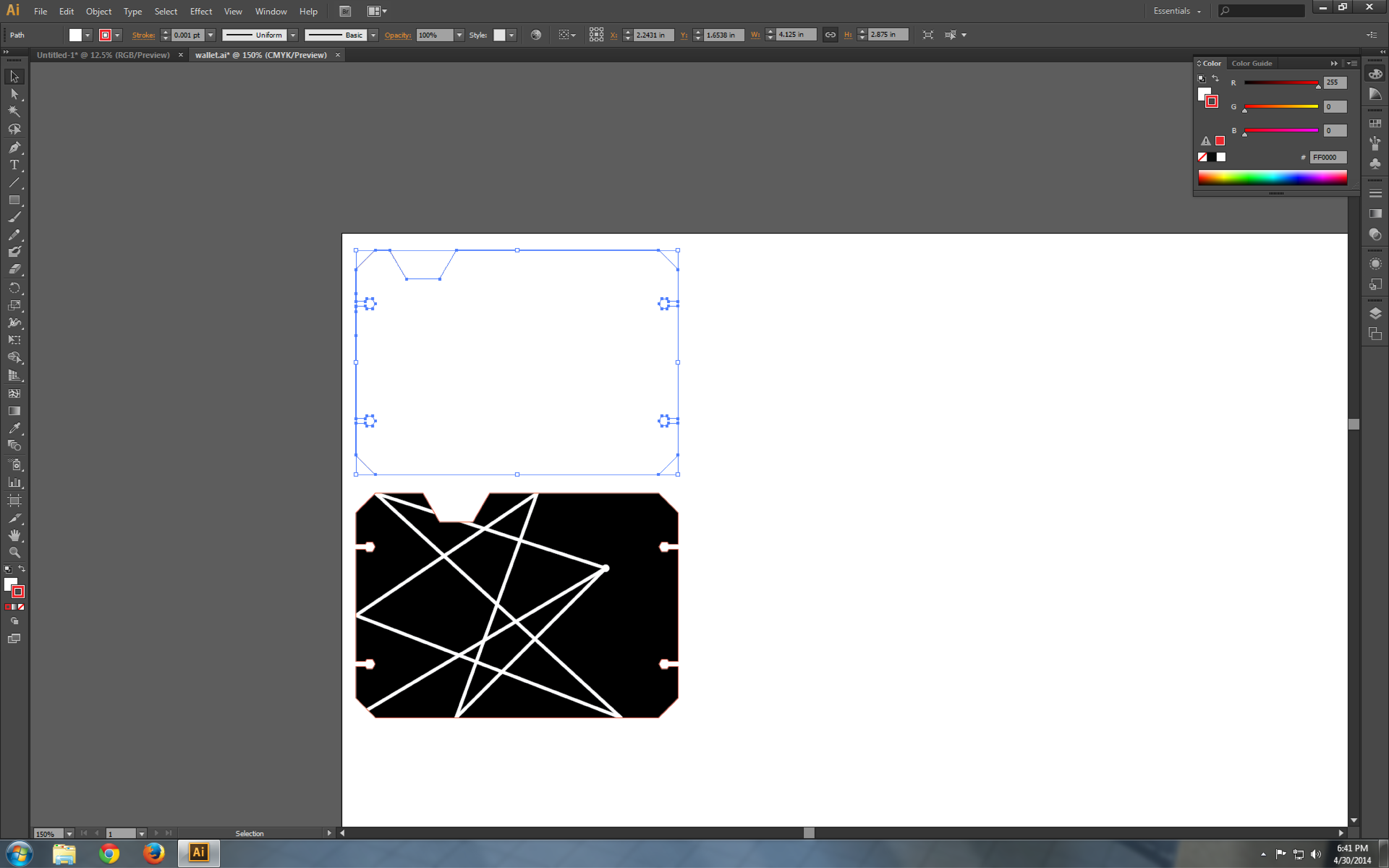1389x868 pixels.
Task: Open the Layers panel icon
Action: coord(1375,313)
